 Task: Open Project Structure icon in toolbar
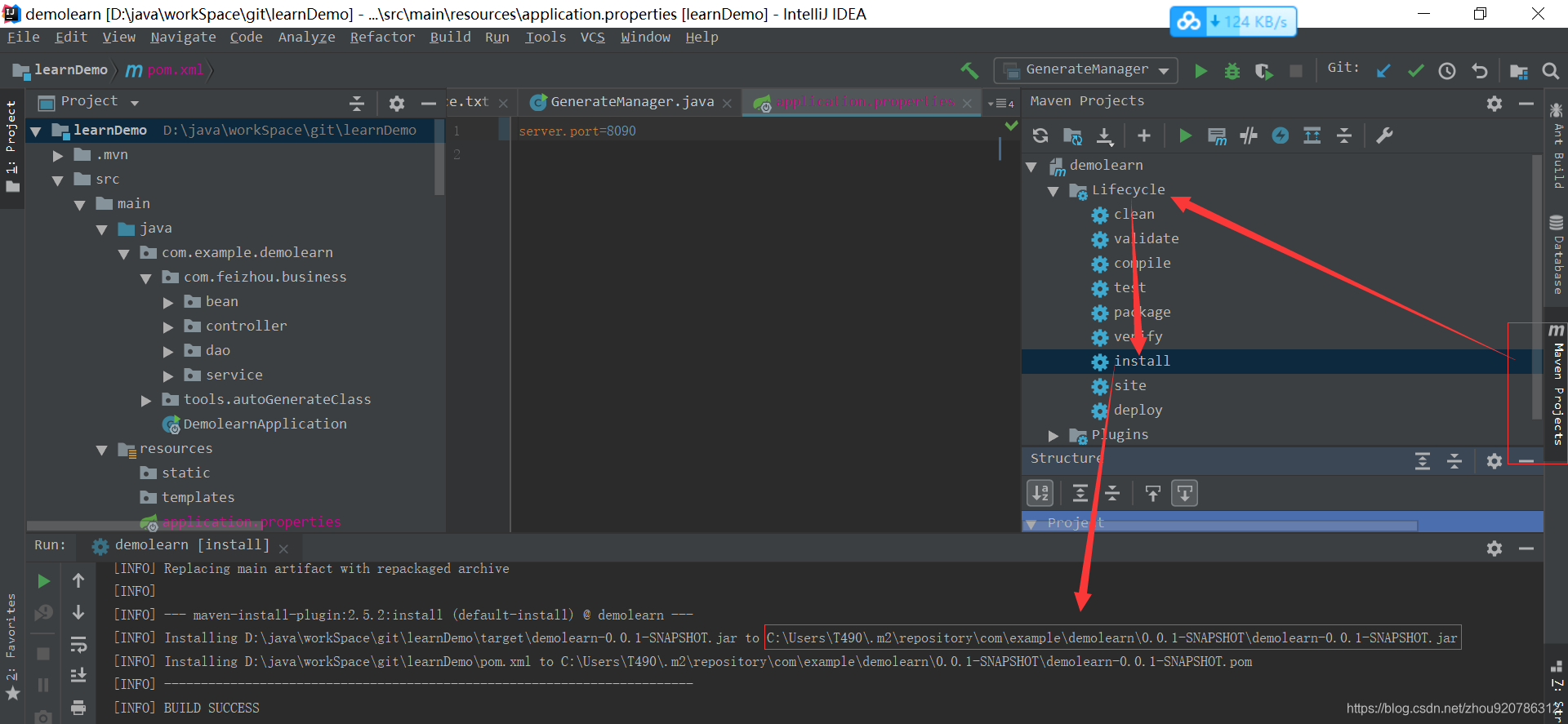click(x=1519, y=71)
